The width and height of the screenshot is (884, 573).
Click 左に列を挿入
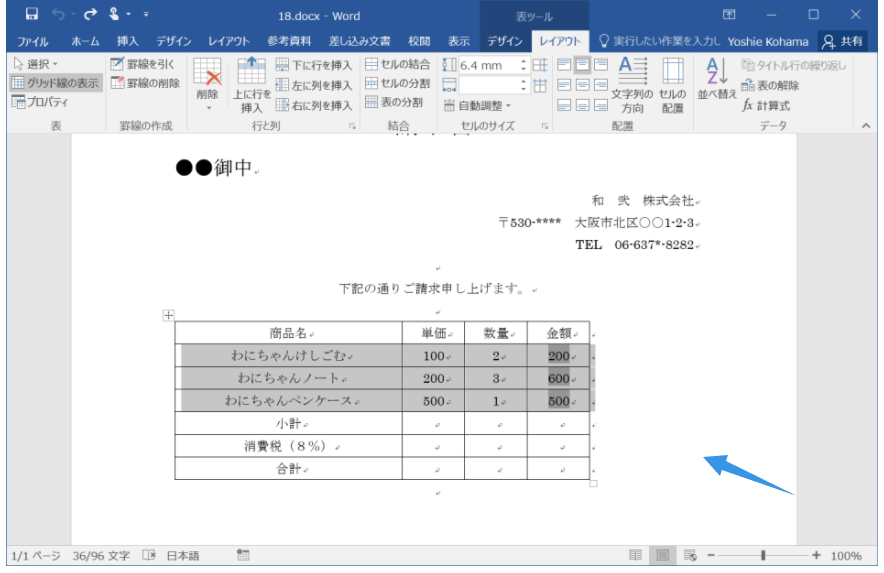(314, 85)
